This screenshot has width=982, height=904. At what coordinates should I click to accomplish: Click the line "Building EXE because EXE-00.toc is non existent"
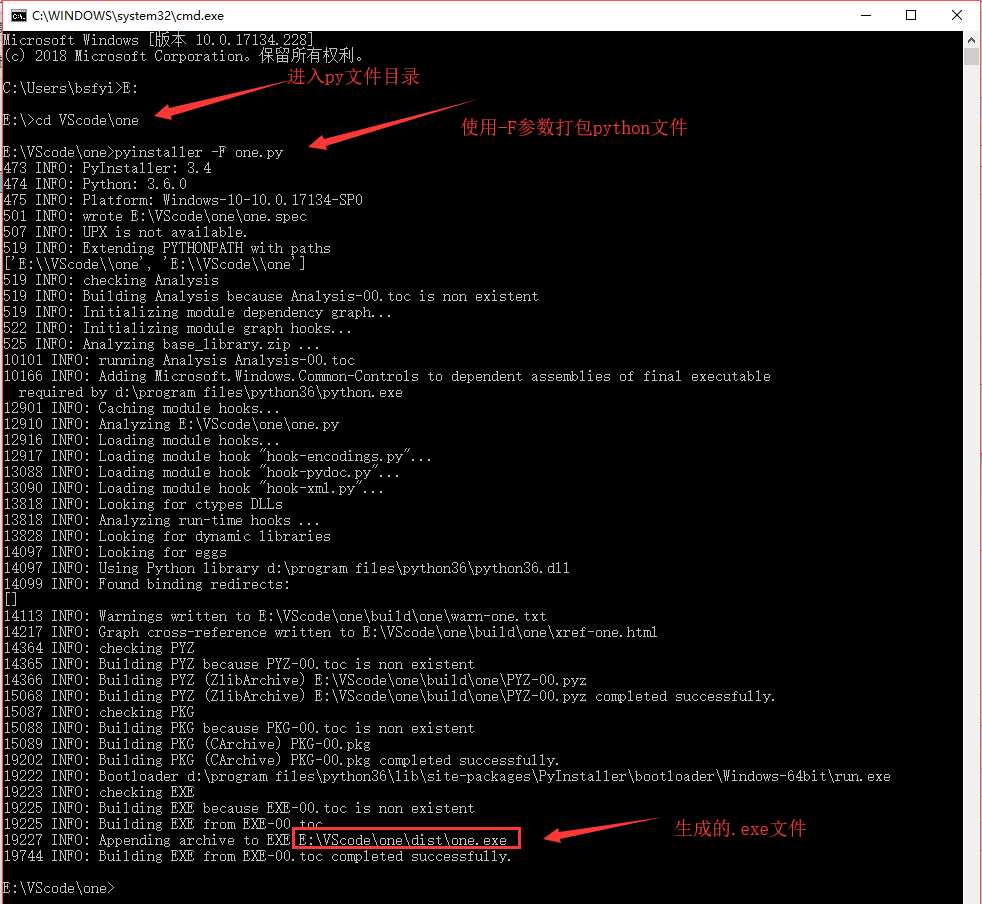pyautogui.click(x=286, y=808)
